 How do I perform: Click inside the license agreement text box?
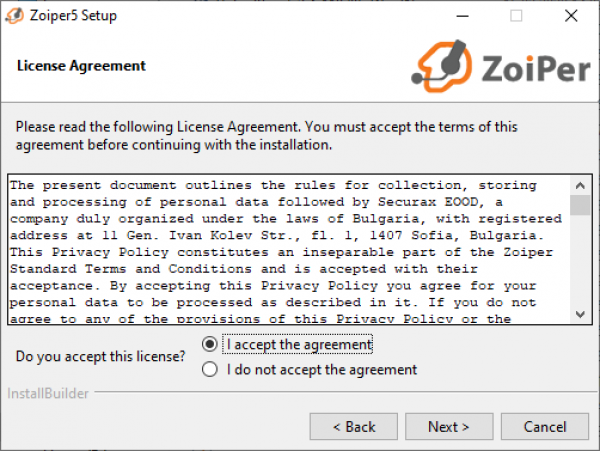289,250
